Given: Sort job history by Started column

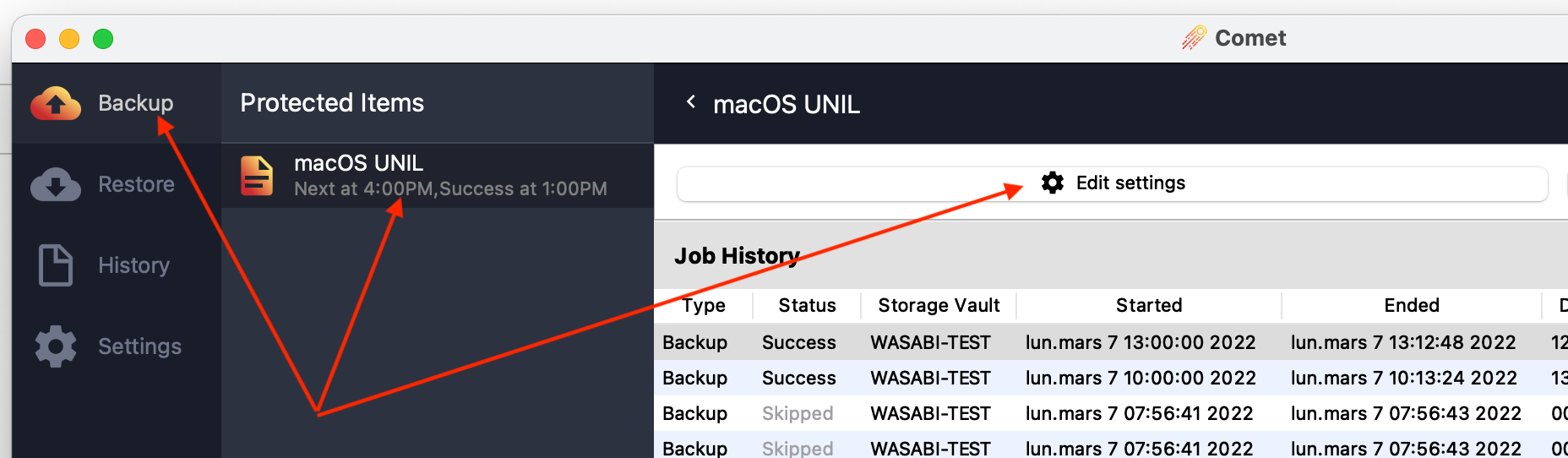Looking at the screenshot, I should (x=1149, y=306).
